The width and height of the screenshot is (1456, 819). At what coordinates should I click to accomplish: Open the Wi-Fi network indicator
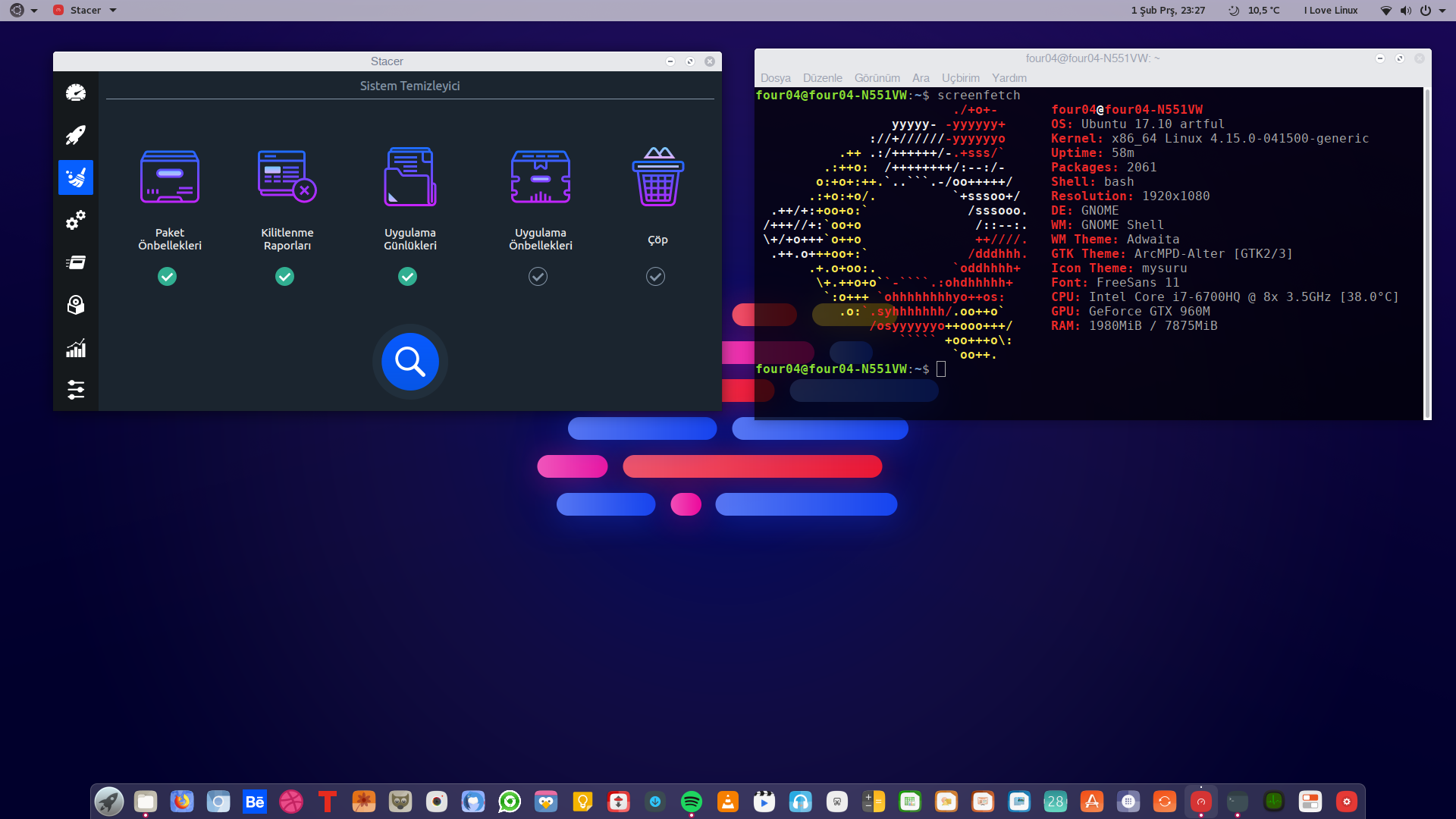1385,11
